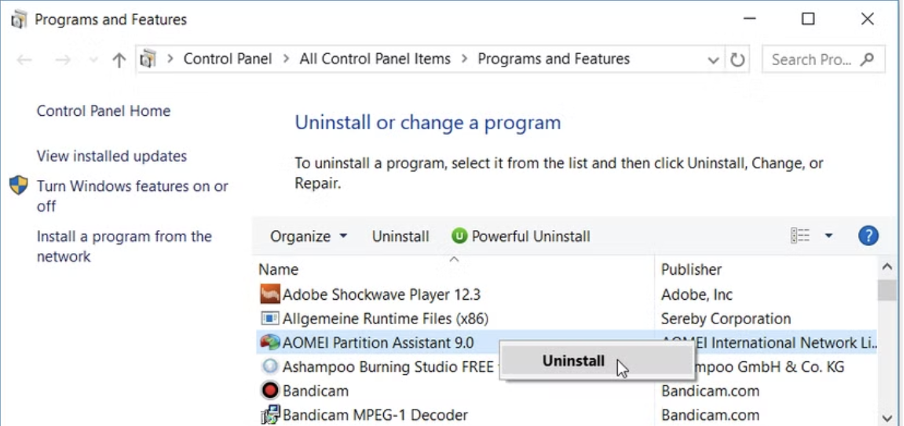Go up one level with up arrow
Image resolution: width=904 pixels, height=426 pixels.
click(x=119, y=60)
